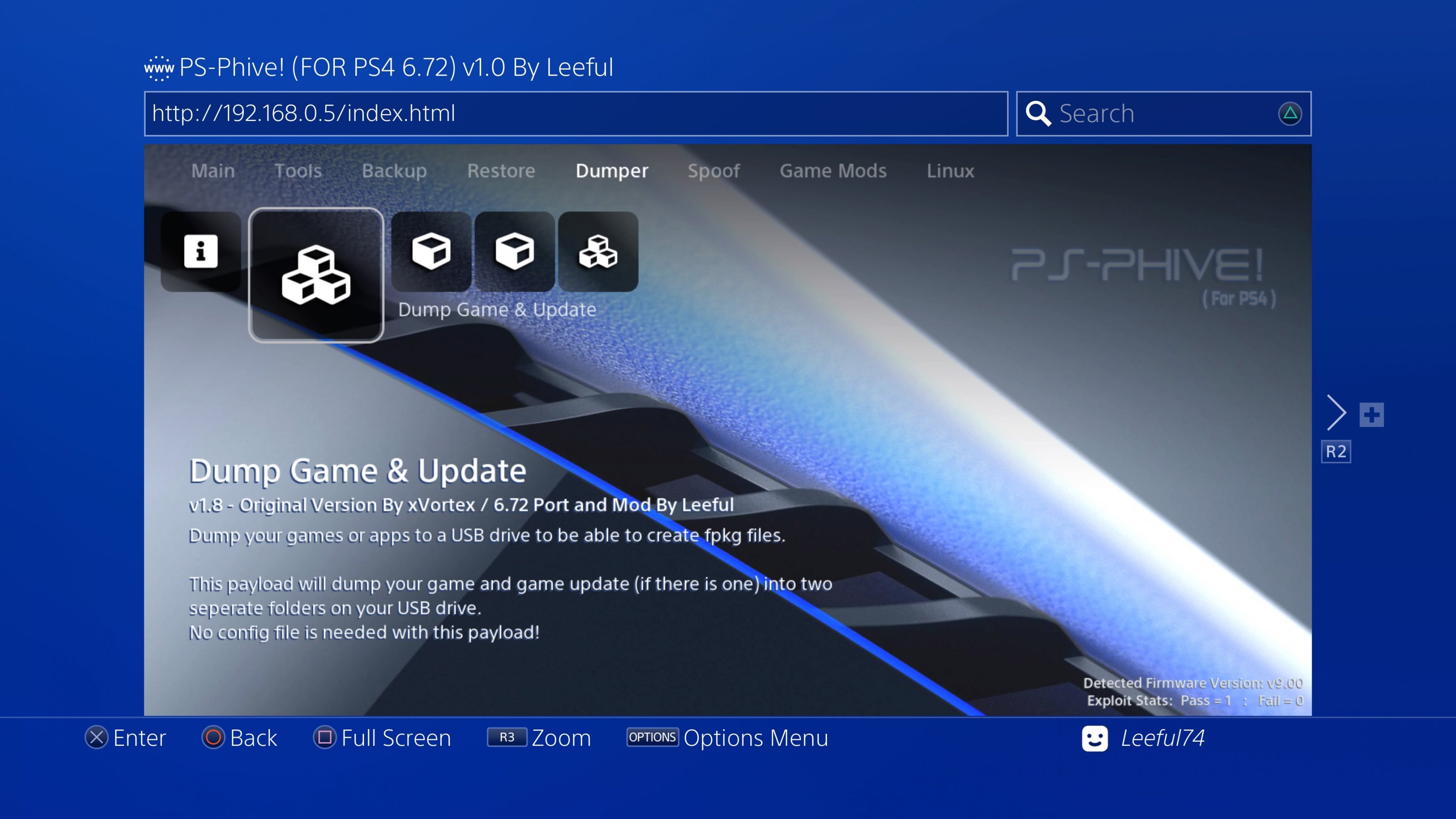Click the R2 button indicator

point(1336,452)
